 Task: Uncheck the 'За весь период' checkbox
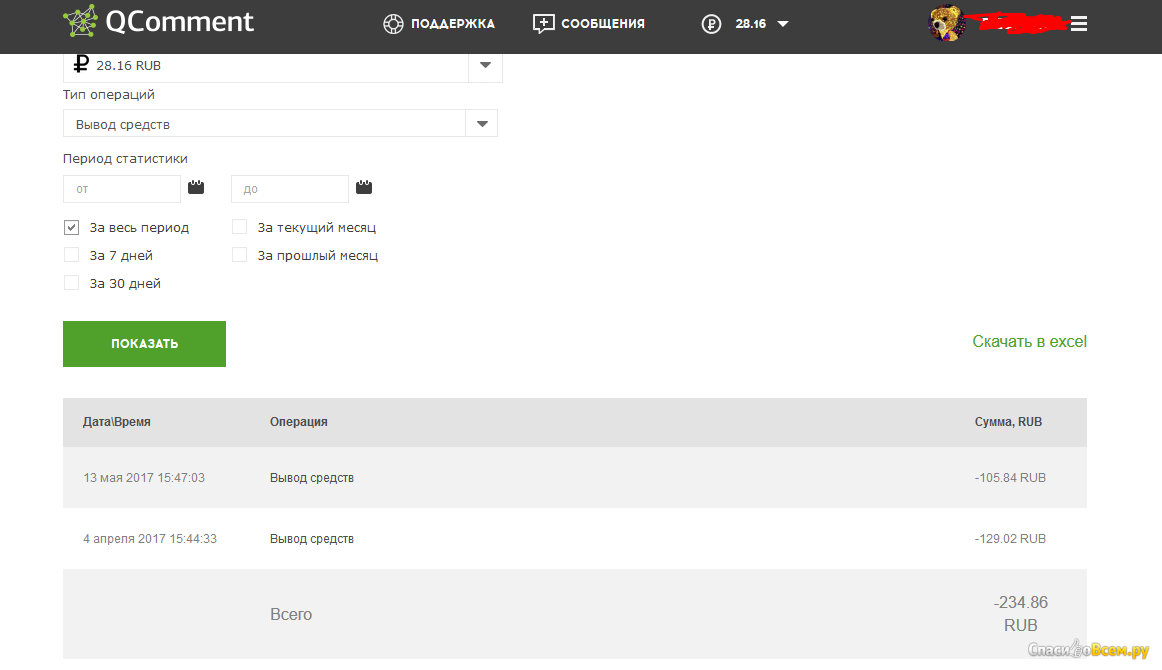point(71,227)
